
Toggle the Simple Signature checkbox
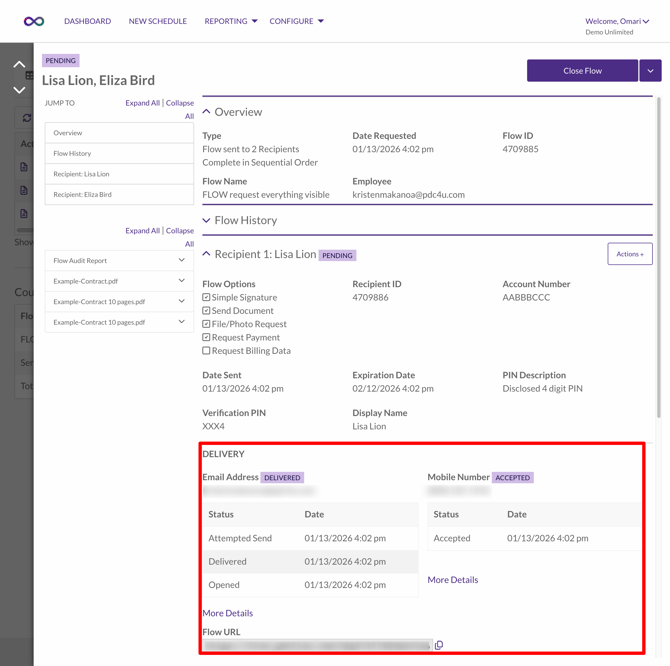207,298
